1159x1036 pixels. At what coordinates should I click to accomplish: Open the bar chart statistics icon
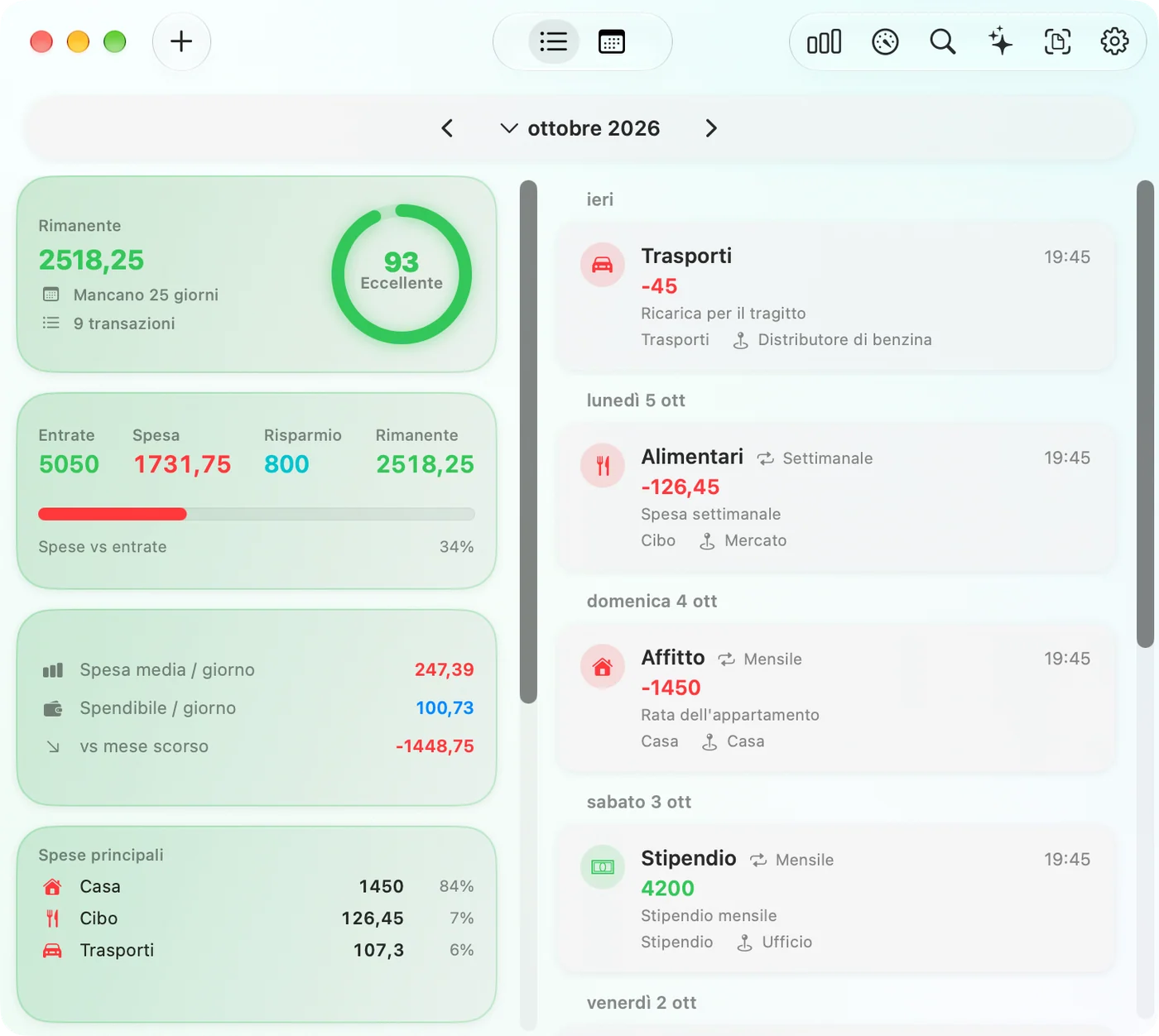tap(824, 41)
